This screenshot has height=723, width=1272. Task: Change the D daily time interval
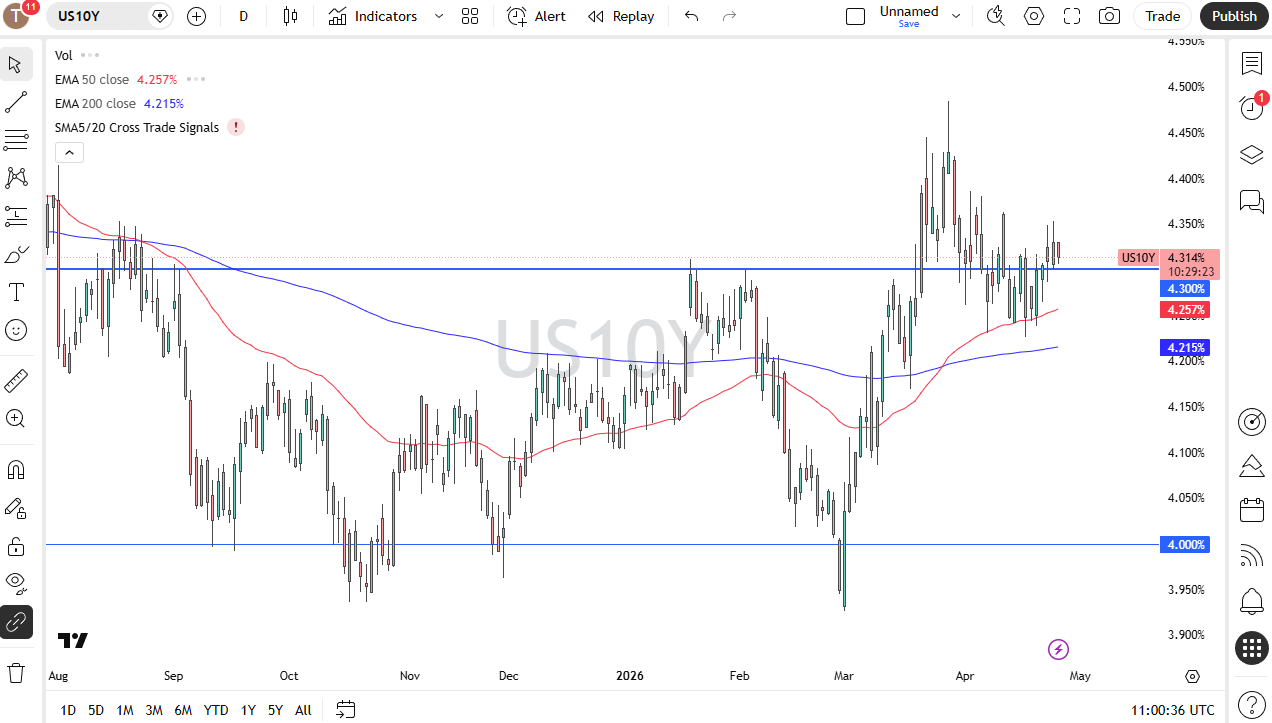pyautogui.click(x=244, y=16)
